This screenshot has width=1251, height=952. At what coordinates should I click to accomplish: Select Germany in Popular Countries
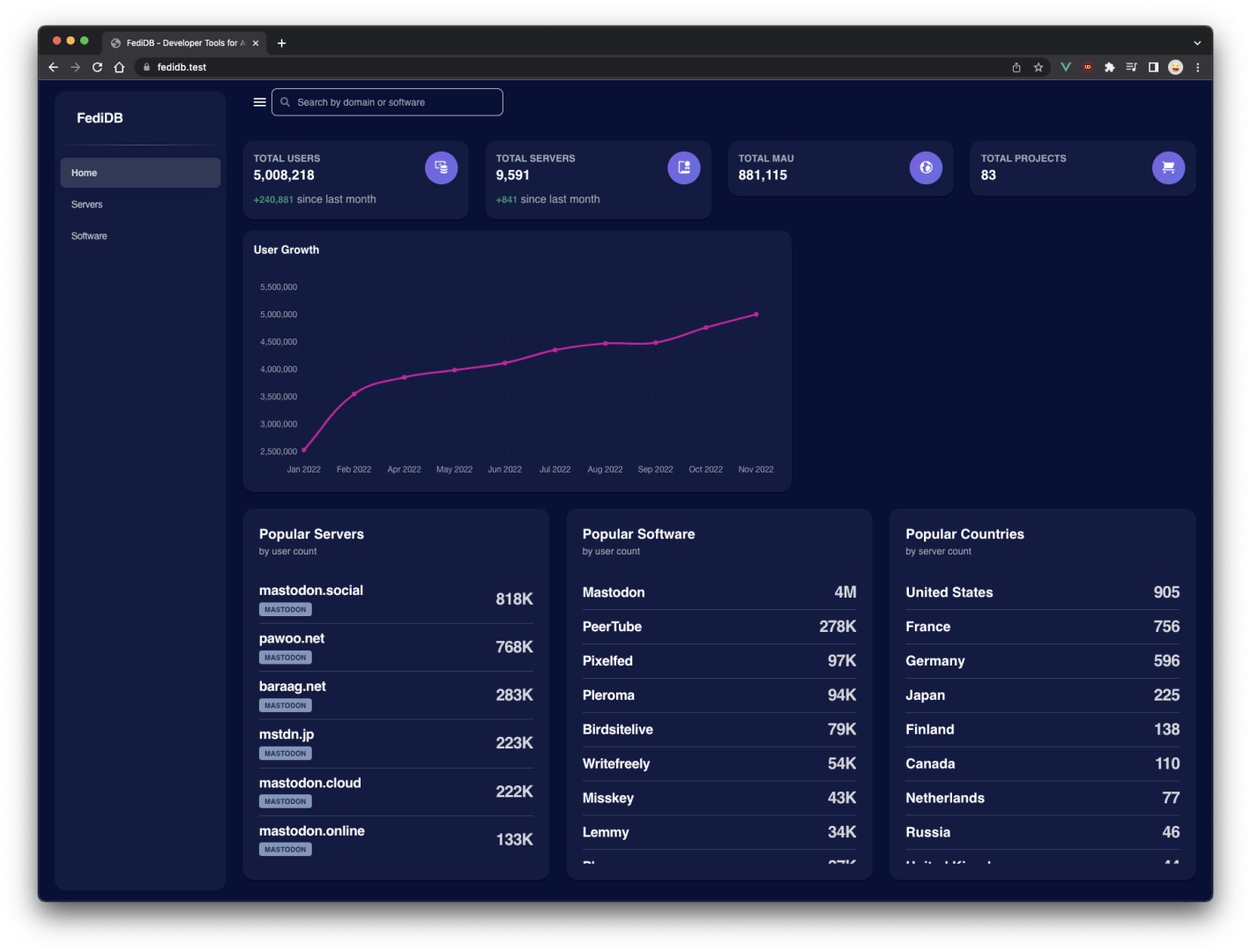coord(1043,661)
